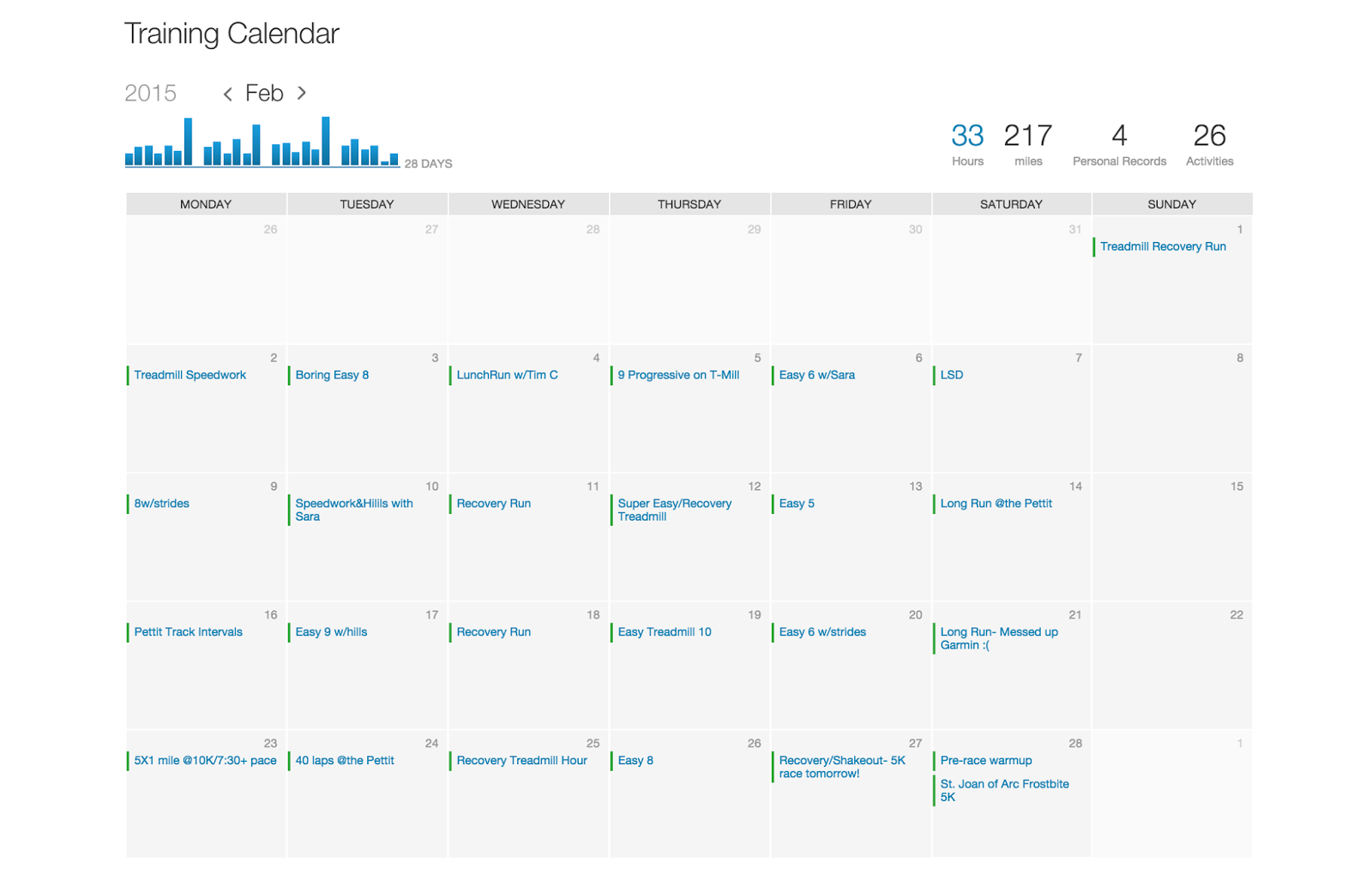Viewport: 1372px width, 887px height.
Task: Open Treadmill Speedwork activity
Action: coord(190,376)
